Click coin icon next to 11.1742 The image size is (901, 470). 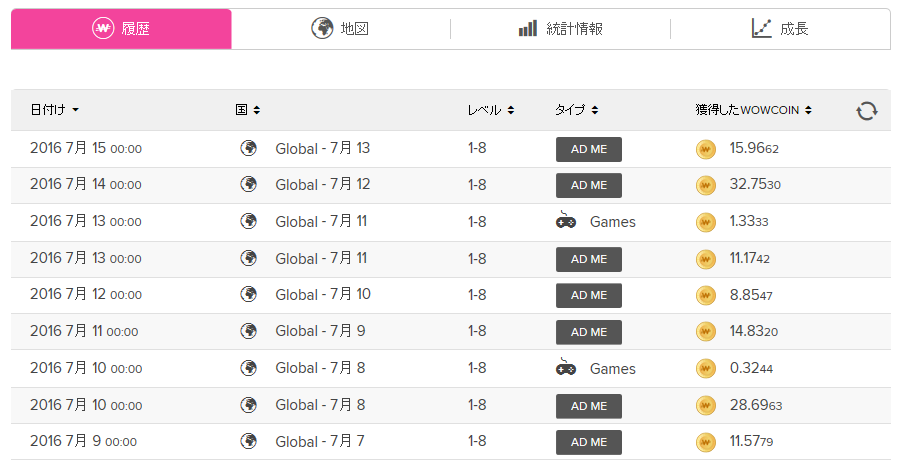coord(706,259)
